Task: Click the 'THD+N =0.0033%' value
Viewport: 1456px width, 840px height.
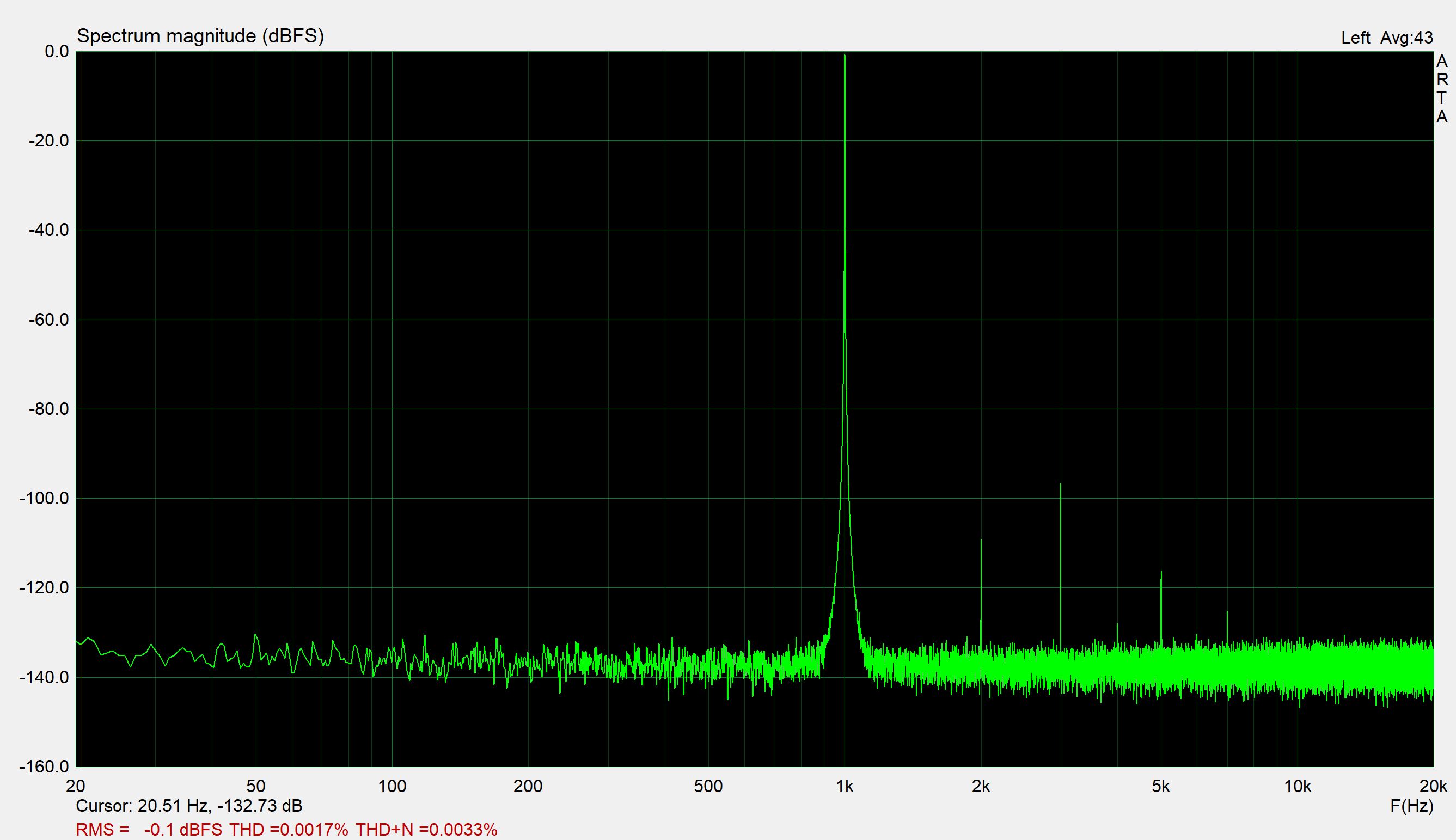Action: click(x=426, y=830)
